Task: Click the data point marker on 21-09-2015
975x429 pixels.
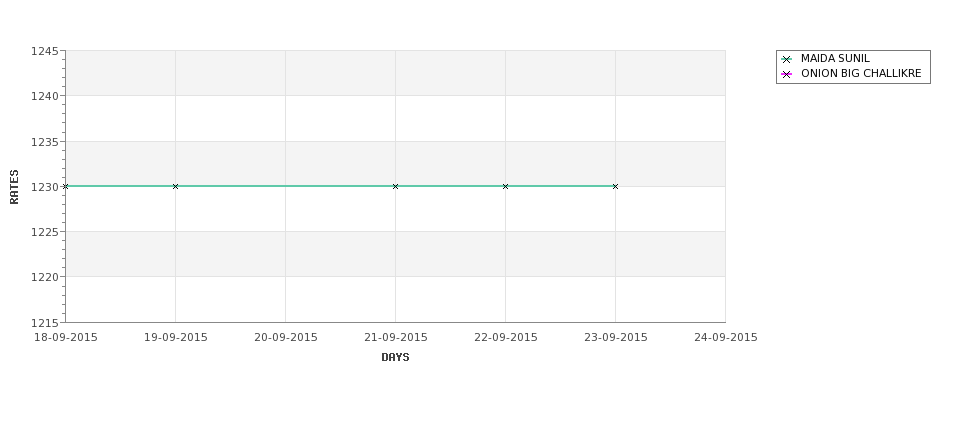Action: (x=395, y=187)
